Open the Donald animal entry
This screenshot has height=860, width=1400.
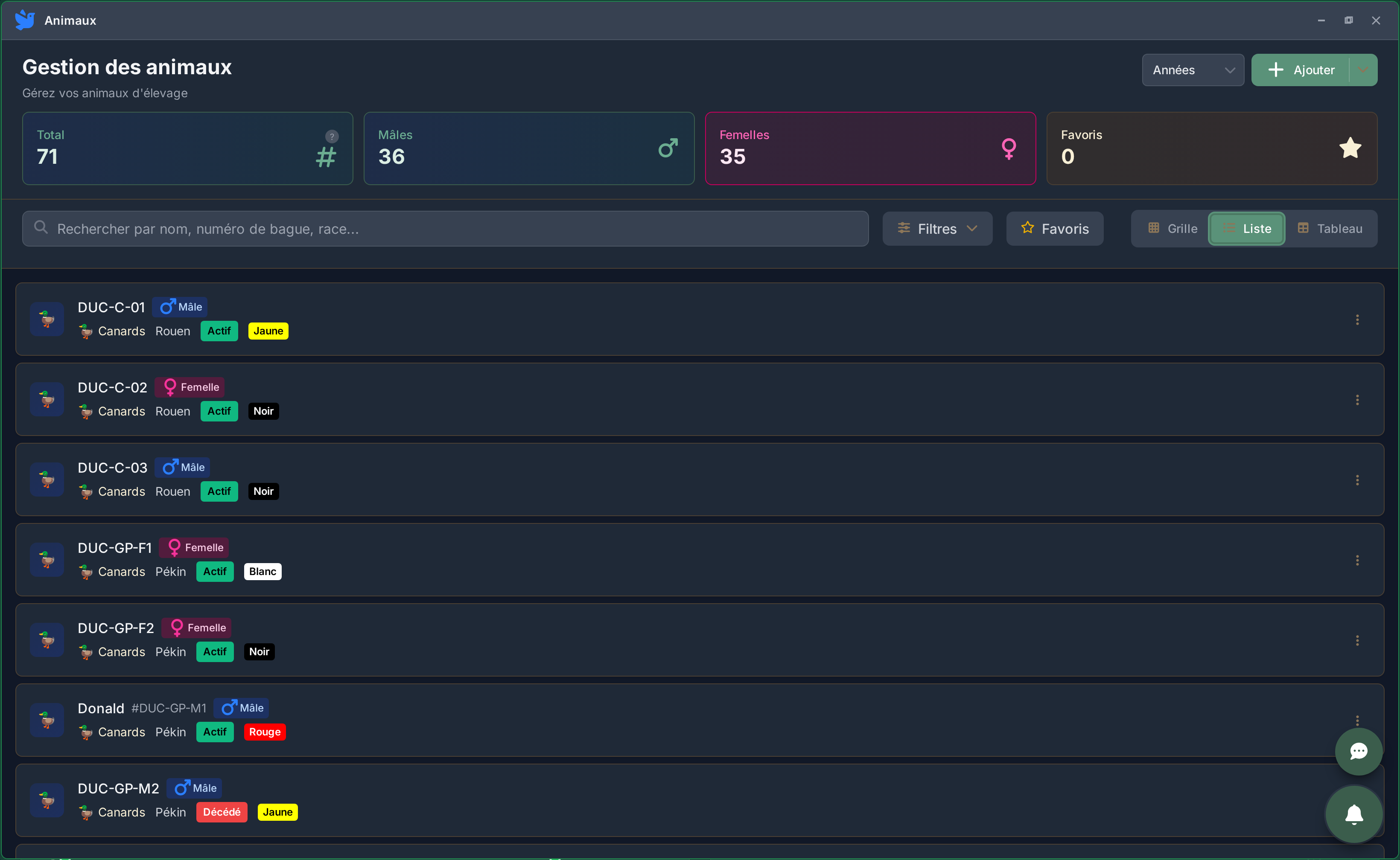pyautogui.click(x=101, y=708)
